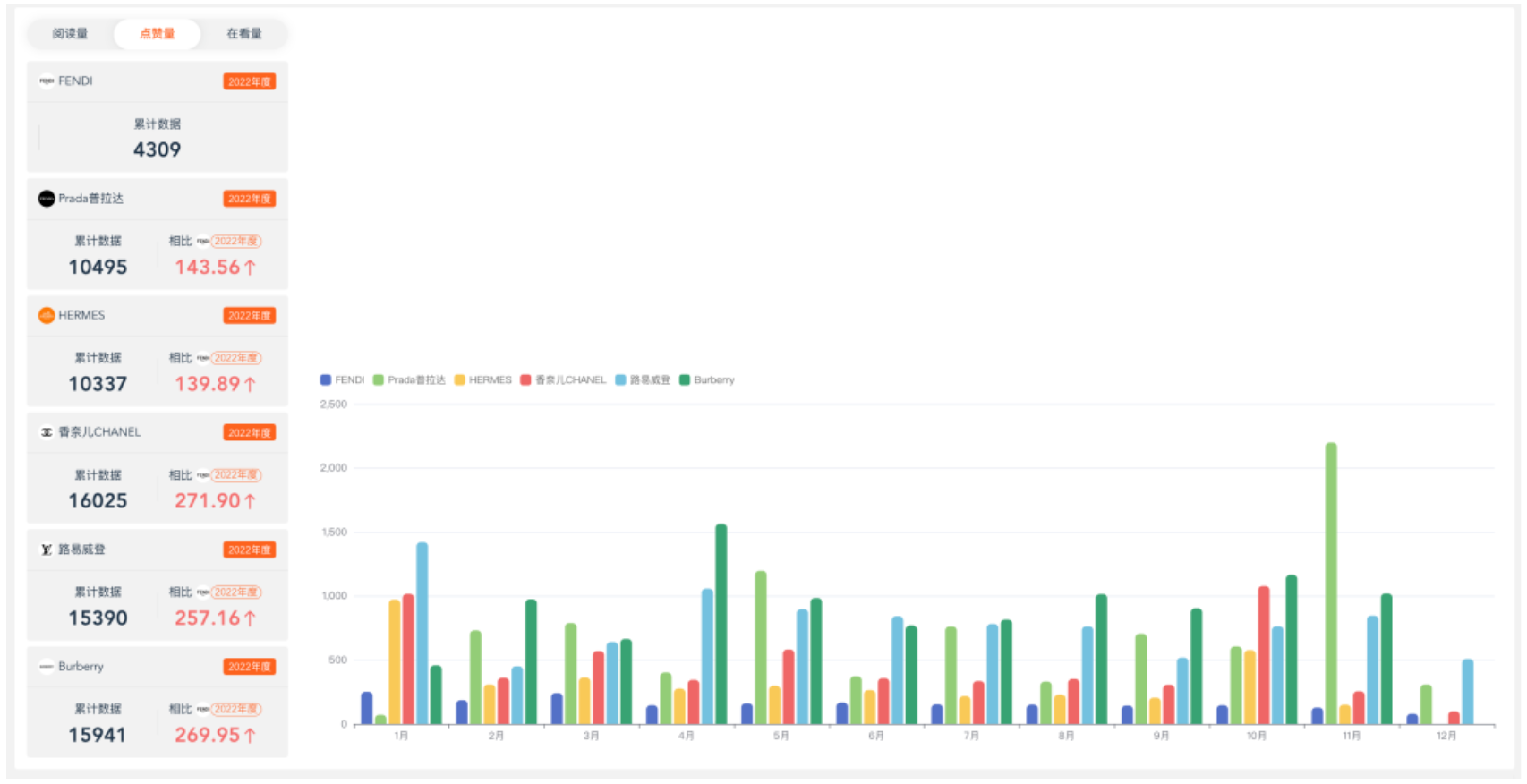The height and width of the screenshot is (784, 1527).
Task: Toggle the Prada普拉达 series in the legend
Action: (409, 380)
